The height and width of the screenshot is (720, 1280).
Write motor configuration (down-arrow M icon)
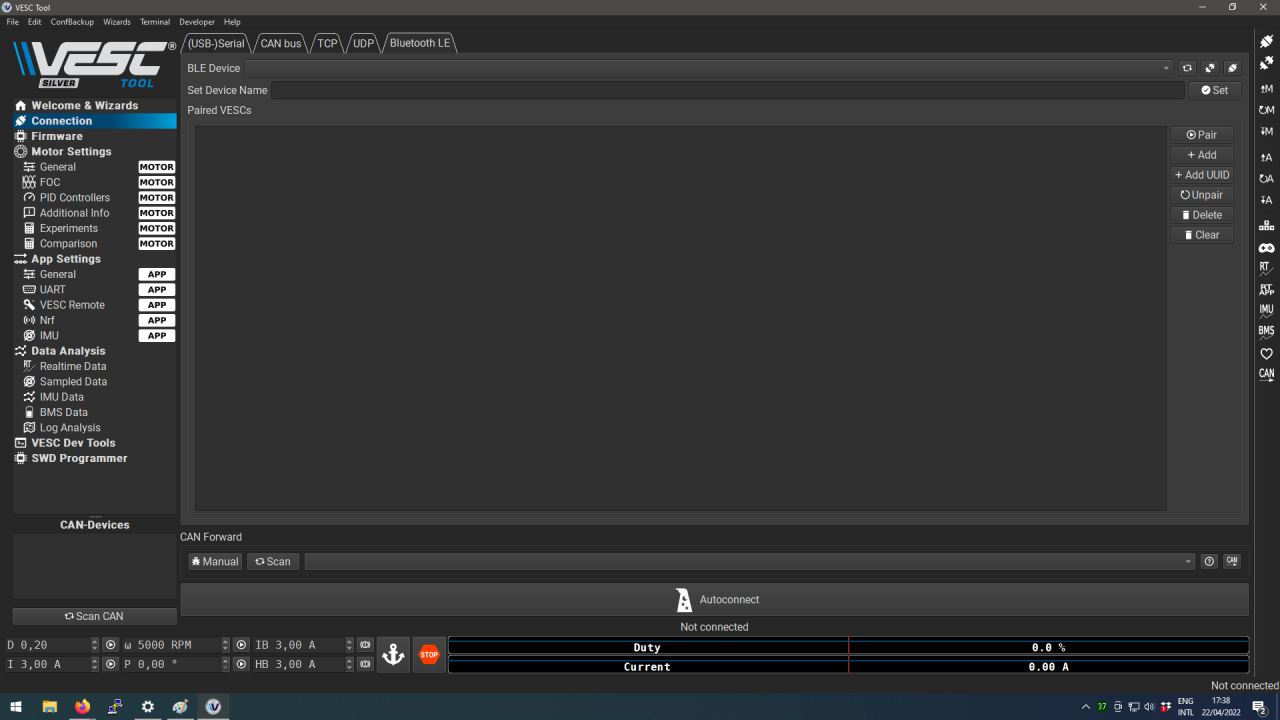click(1266, 132)
